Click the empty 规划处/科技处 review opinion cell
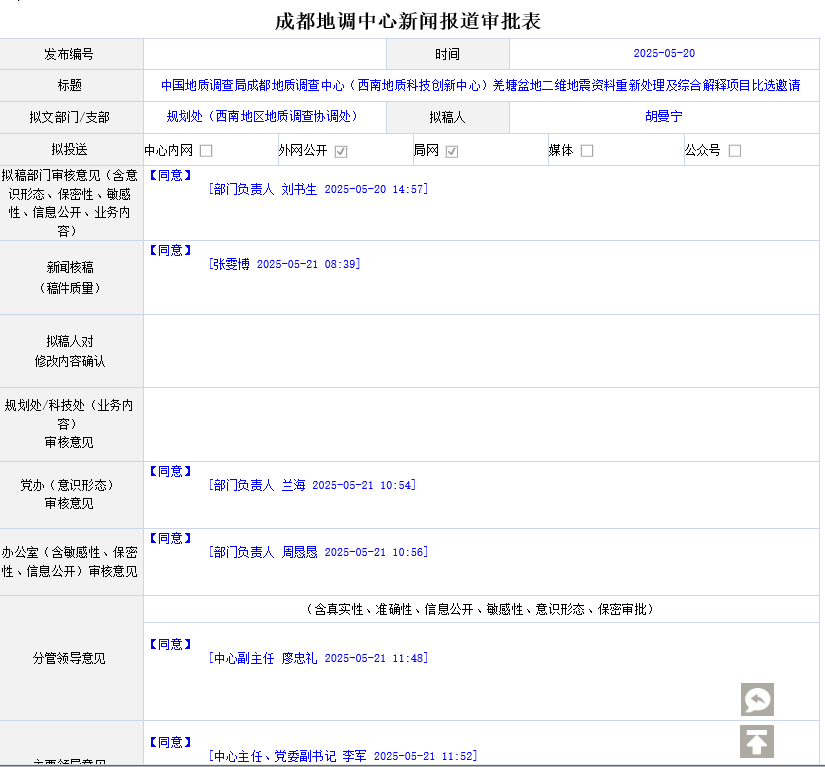The width and height of the screenshot is (825, 767). coord(481,424)
